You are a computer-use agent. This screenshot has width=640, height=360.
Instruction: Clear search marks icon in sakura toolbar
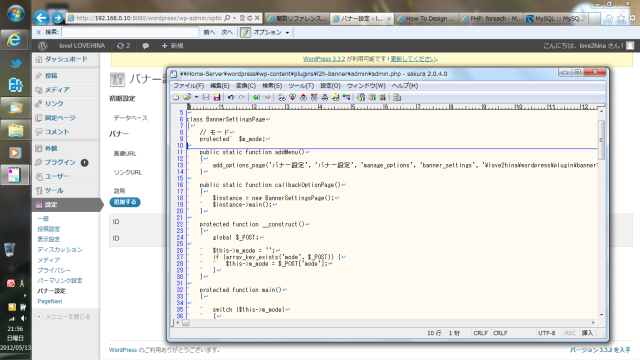point(324,97)
